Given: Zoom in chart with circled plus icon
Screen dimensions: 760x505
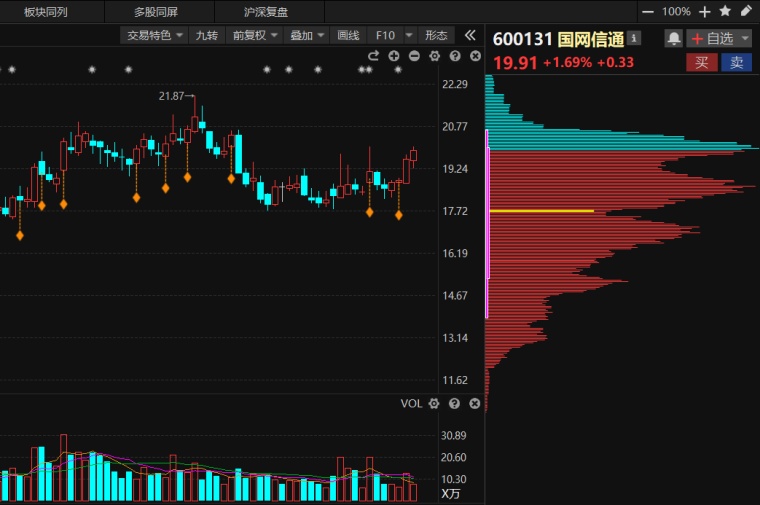Looking at the screenshot, I should tap(394, 56).
